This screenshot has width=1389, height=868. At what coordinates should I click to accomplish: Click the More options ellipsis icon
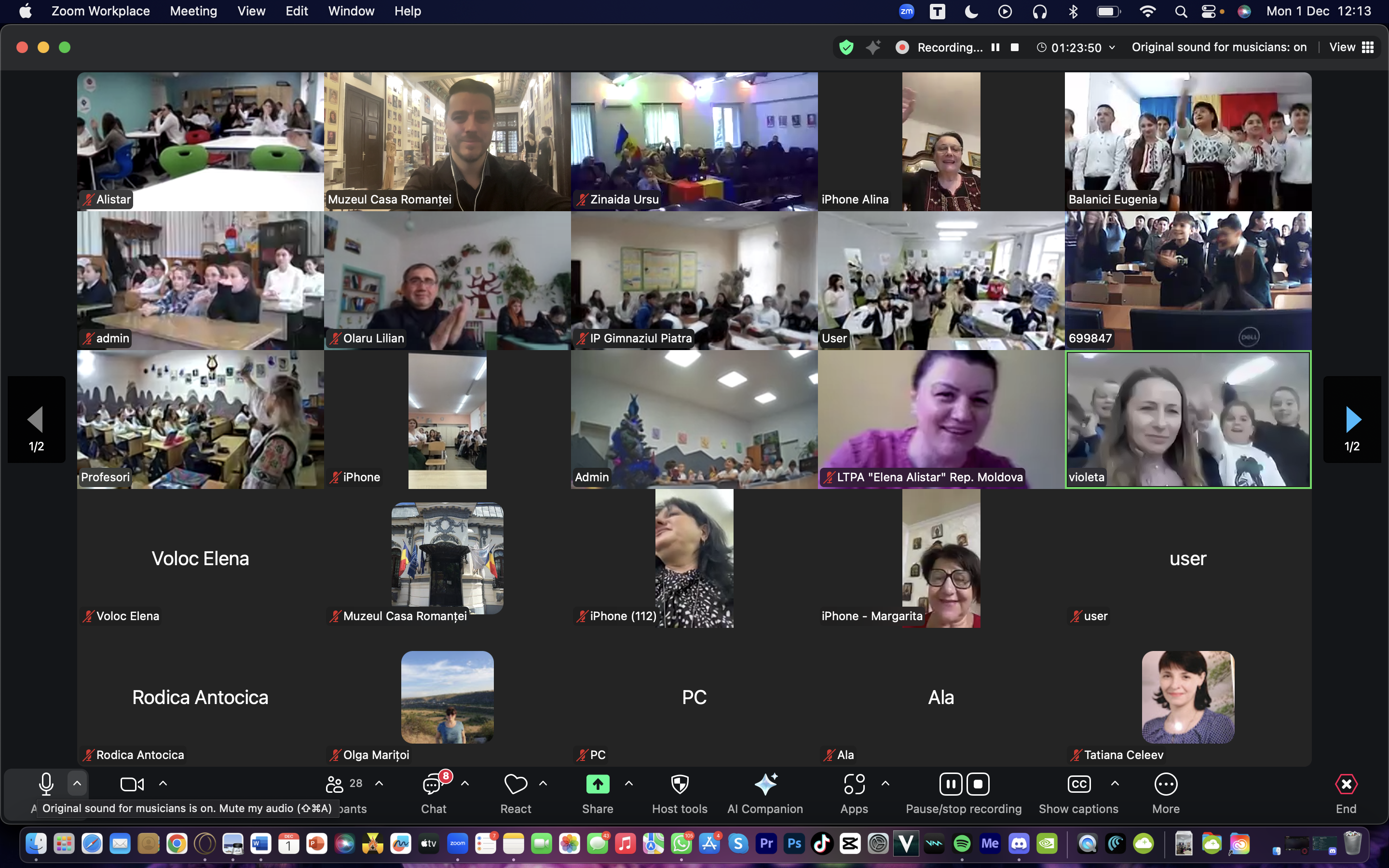1165,785
